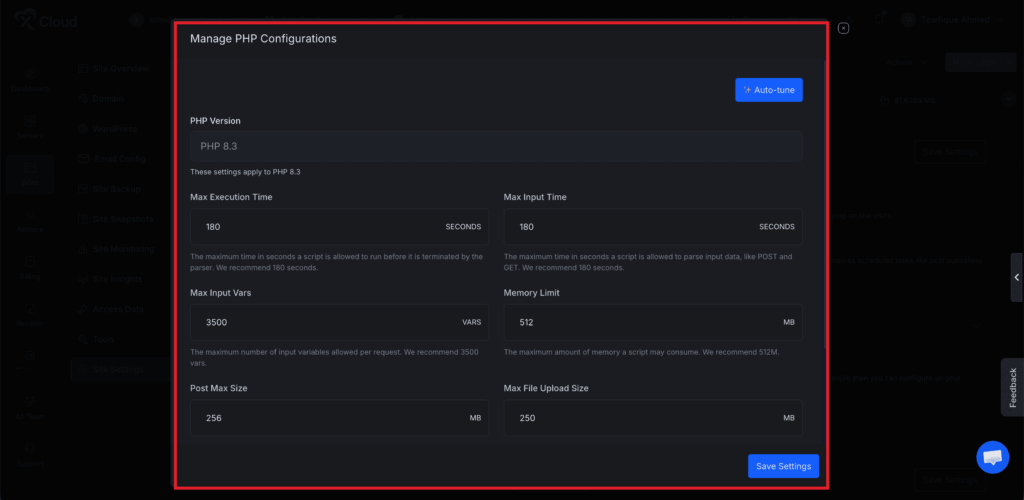1024x500 pixels.
Task: Click the Max File Upload Size field
Action: coord(635,418)
